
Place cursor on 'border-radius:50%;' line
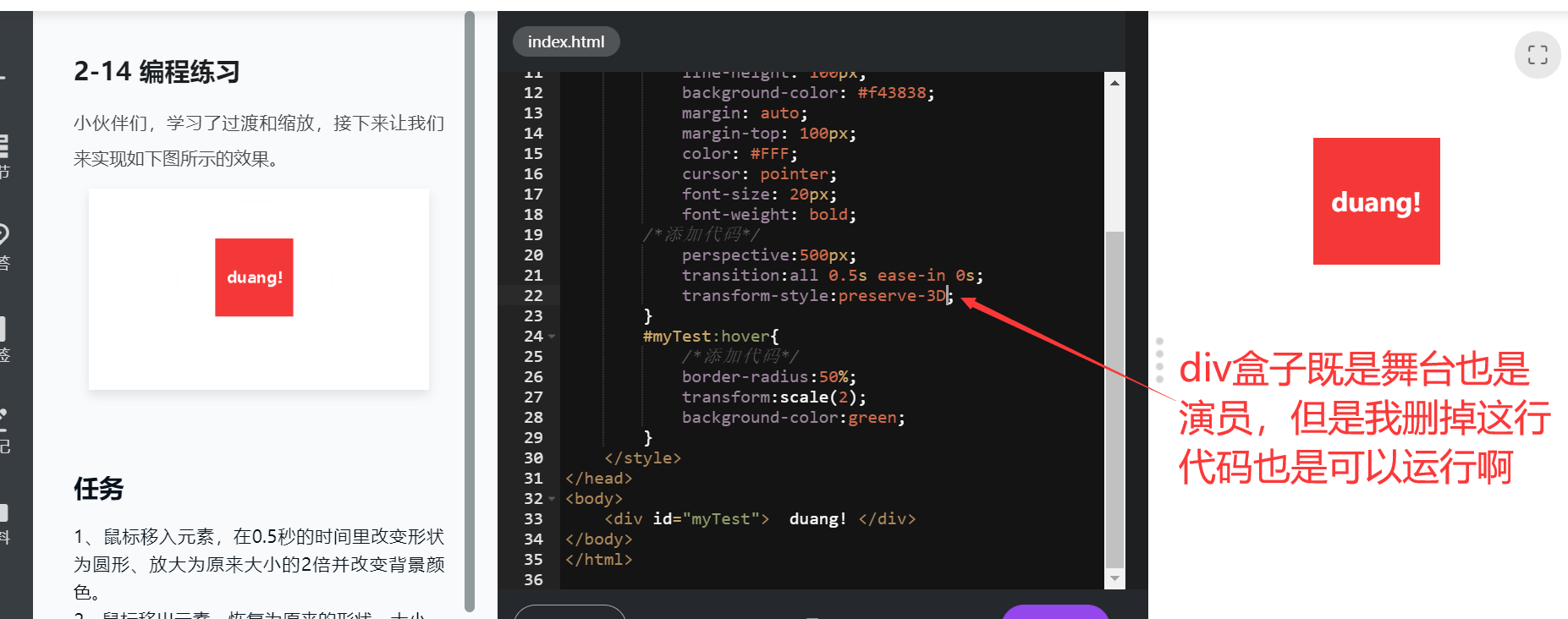tap(769, 377)
